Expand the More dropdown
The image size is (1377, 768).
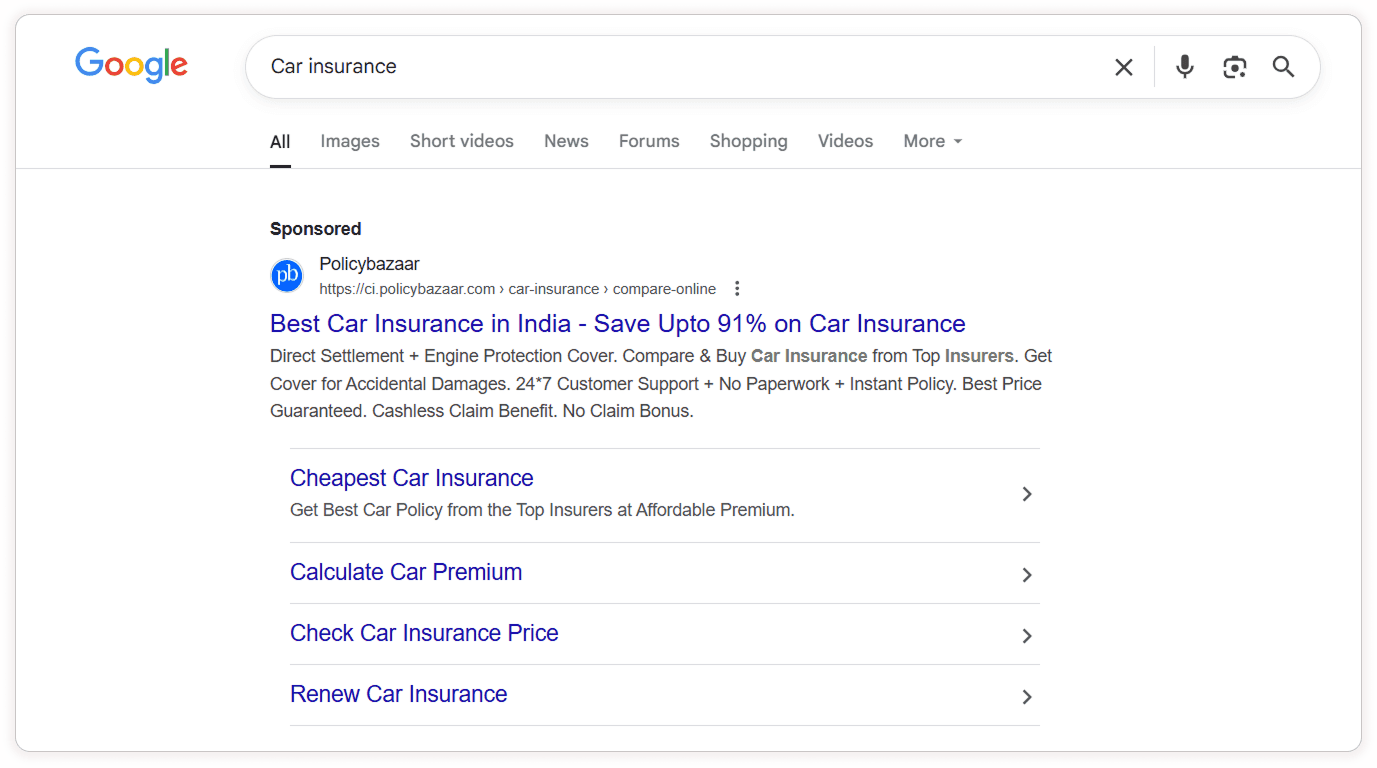click(x=933, y=142)
